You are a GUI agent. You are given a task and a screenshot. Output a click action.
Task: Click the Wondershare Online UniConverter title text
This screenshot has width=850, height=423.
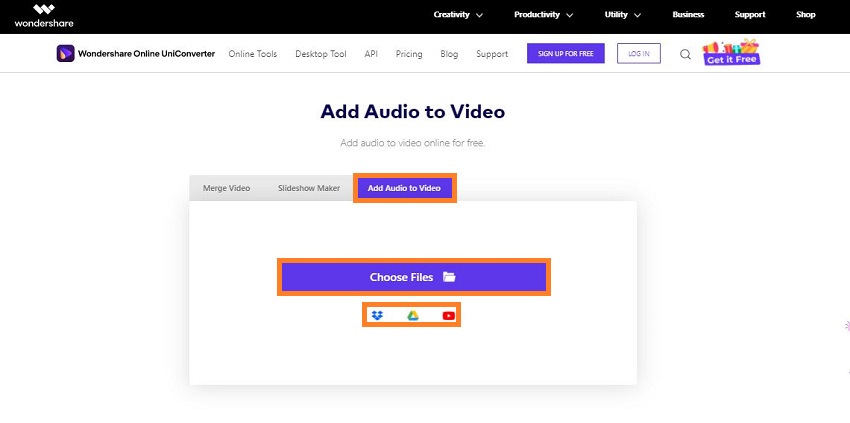146,54
